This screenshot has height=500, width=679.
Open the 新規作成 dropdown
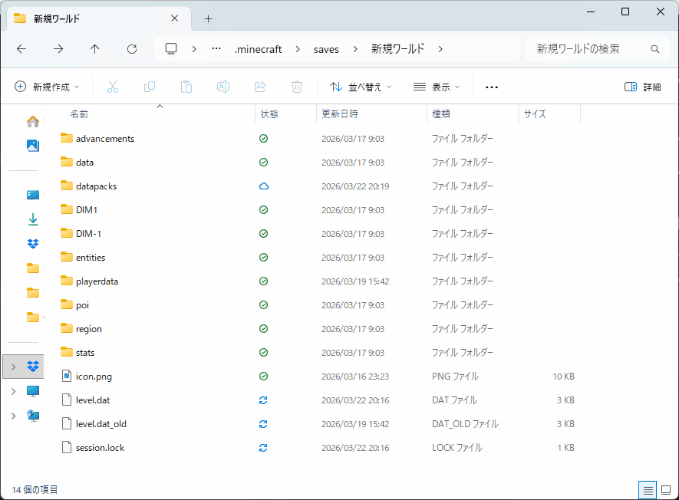point(47,87)
